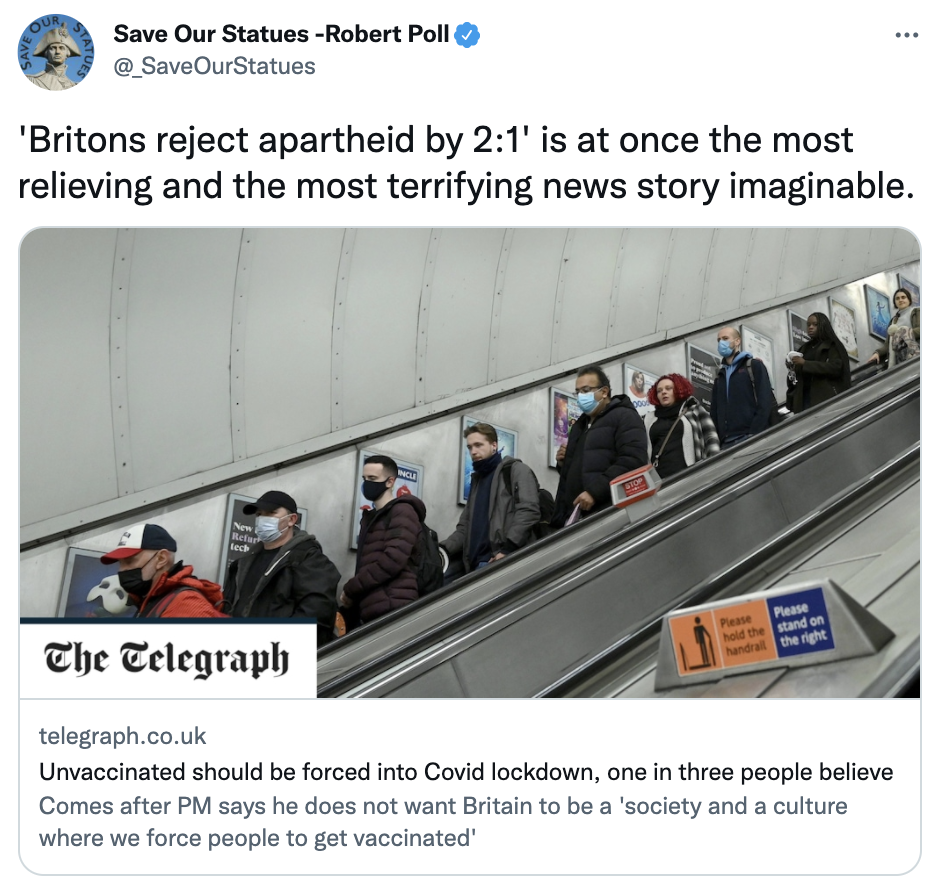
Task: Select the tweet text 'Britons reject apartheid by 2:1'
Action: [275, 141]
